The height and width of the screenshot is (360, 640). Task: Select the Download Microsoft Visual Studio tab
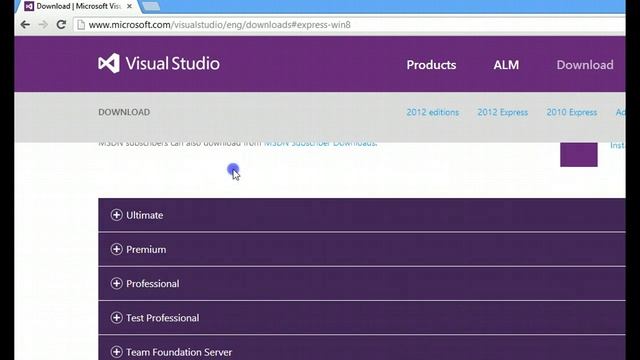point(78,6)
